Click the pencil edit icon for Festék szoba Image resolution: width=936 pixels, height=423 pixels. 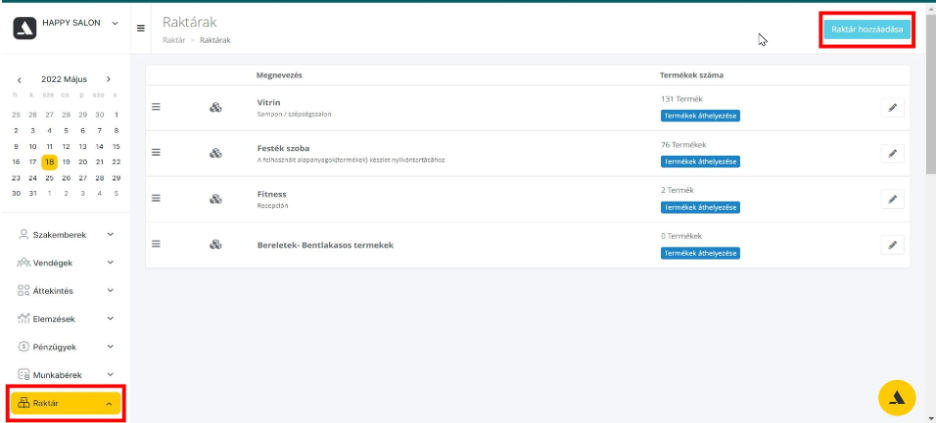point(892,153)
